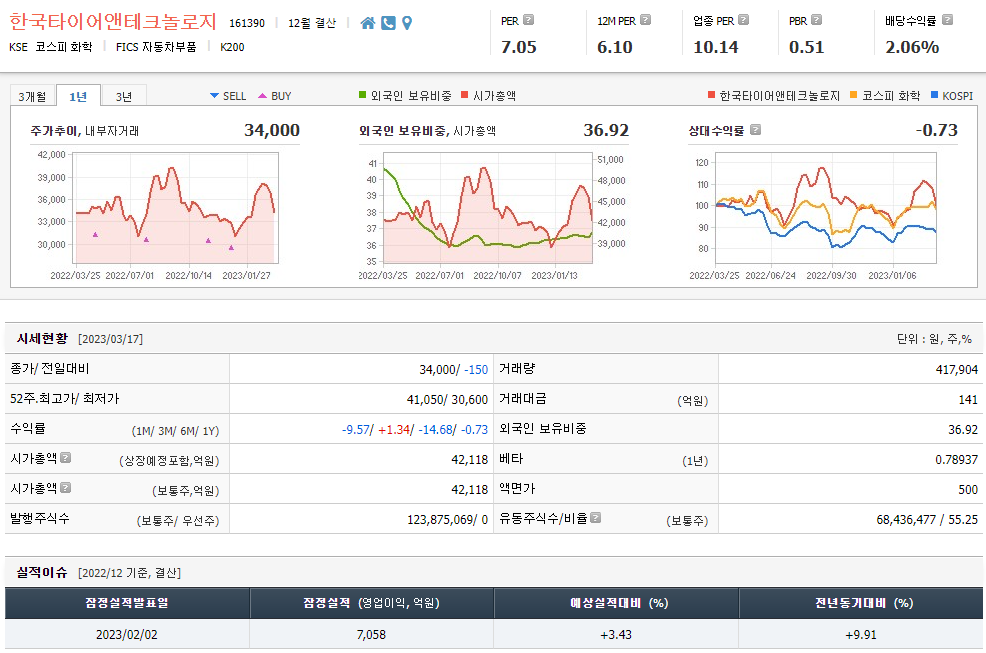Click green 외국인 보유비중 legend swatch
Viewport: 986px width, 653px height.
pos(362,95)
